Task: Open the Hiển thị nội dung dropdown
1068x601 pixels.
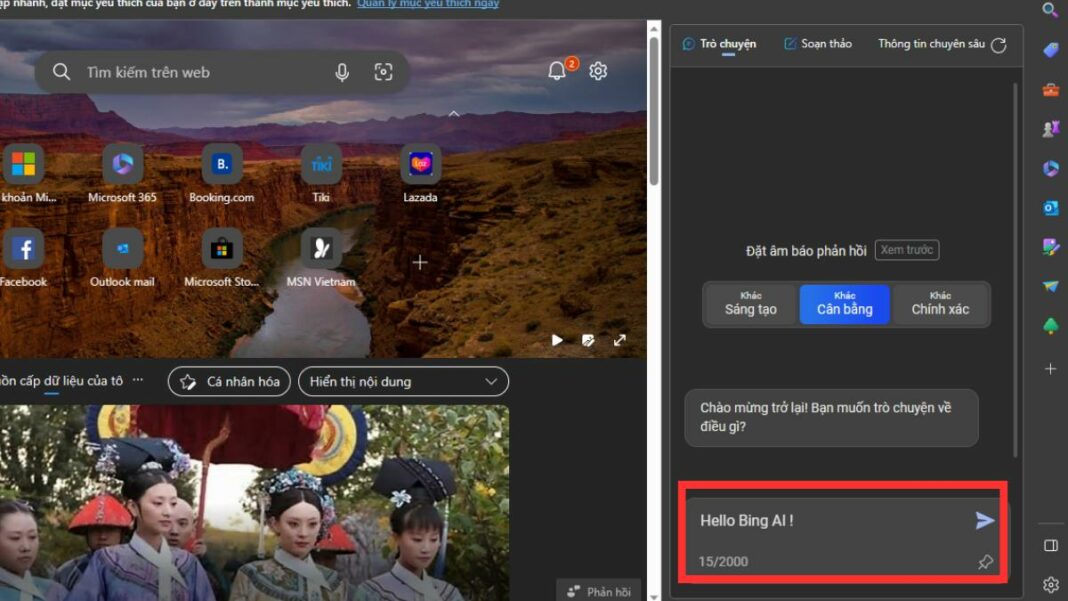Action: (x=403, y=381)
